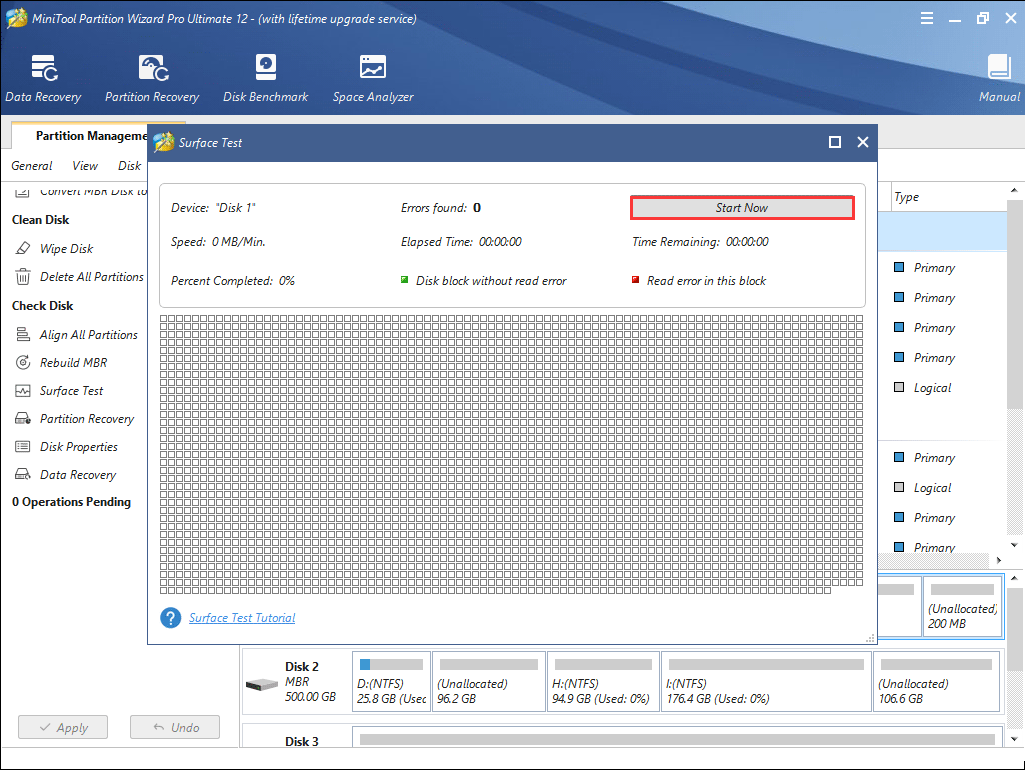Click the green no-read-error legend swatch

(x=405, y=280)
